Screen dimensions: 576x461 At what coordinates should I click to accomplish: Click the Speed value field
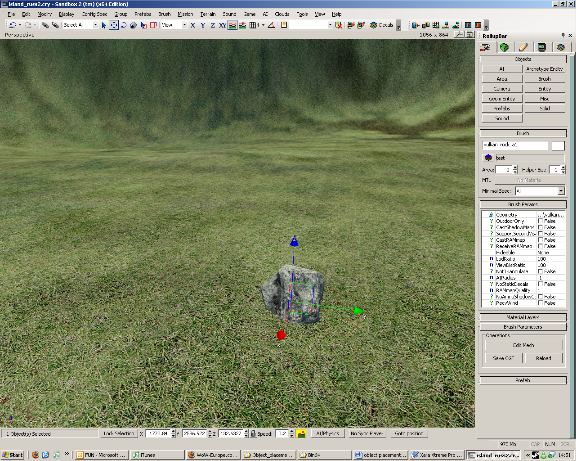point(282,434)
